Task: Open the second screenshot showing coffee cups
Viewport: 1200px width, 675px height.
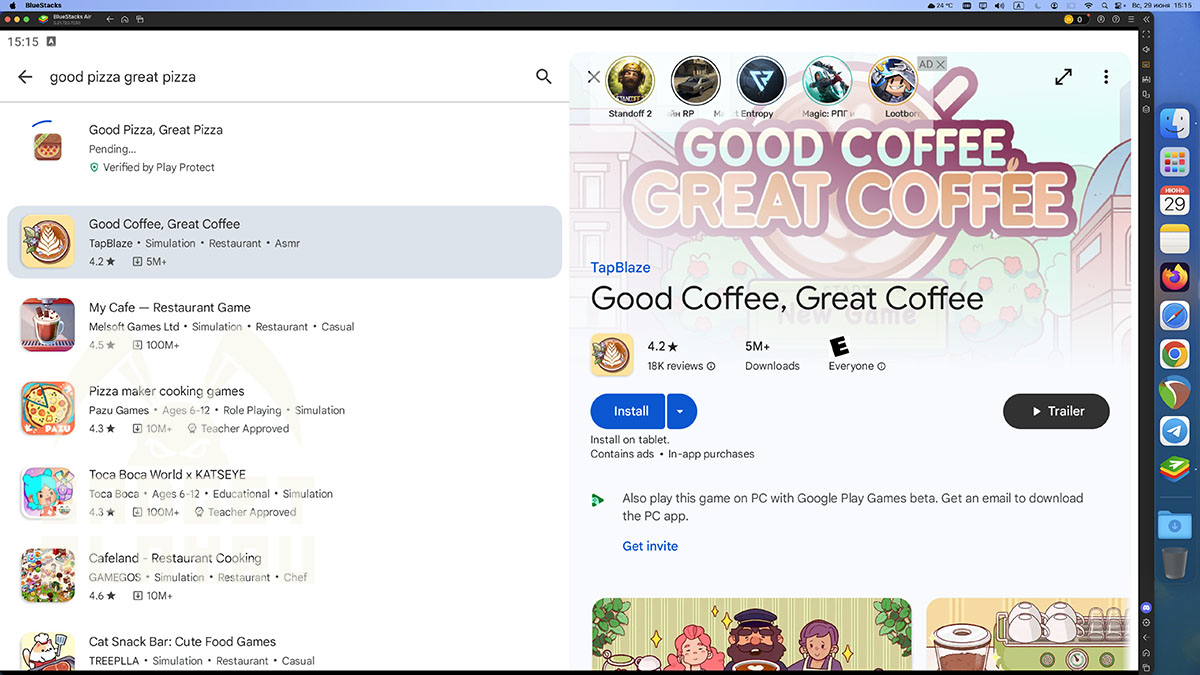Action: 1028,634
